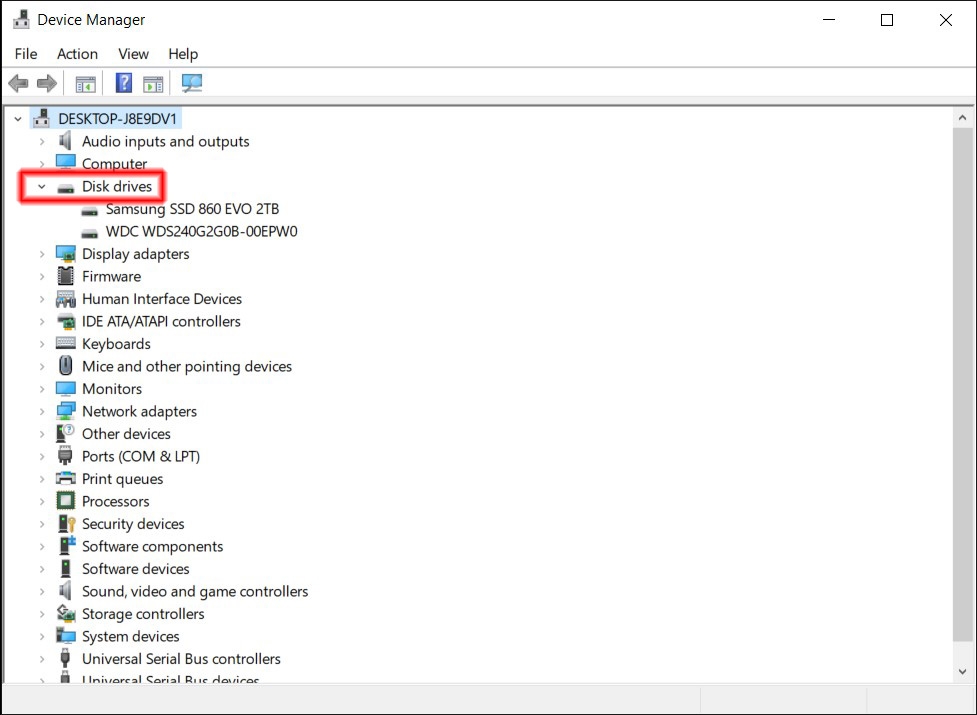Select WDC WDS240G2G0B-00EPW0 drive entry

pyautogui.click(x=201, y=231)
